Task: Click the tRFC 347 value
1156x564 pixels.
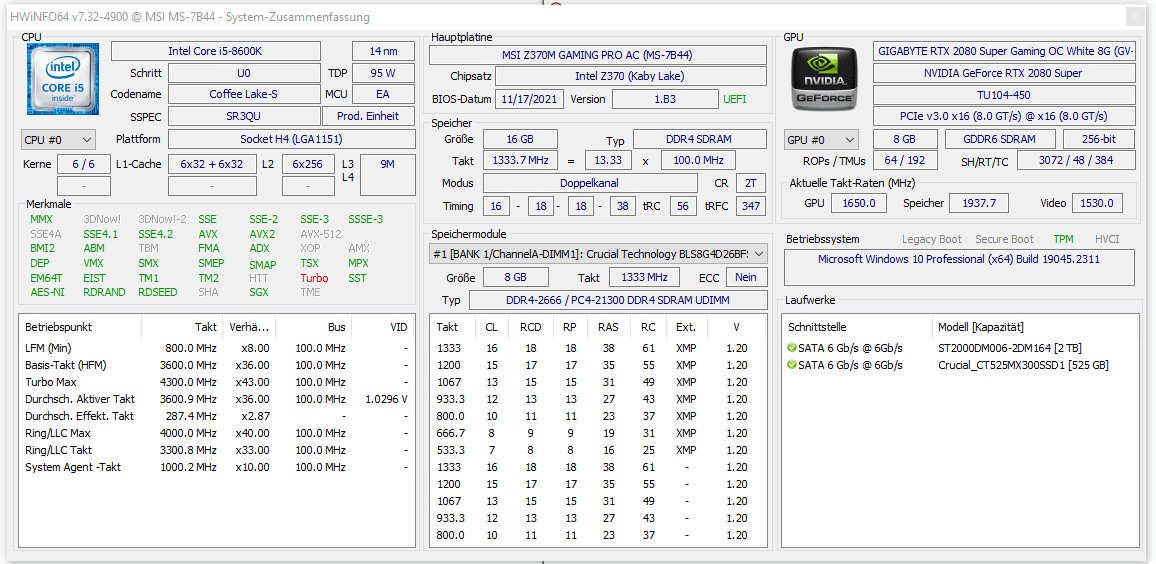Action: (x=751, y=206)
